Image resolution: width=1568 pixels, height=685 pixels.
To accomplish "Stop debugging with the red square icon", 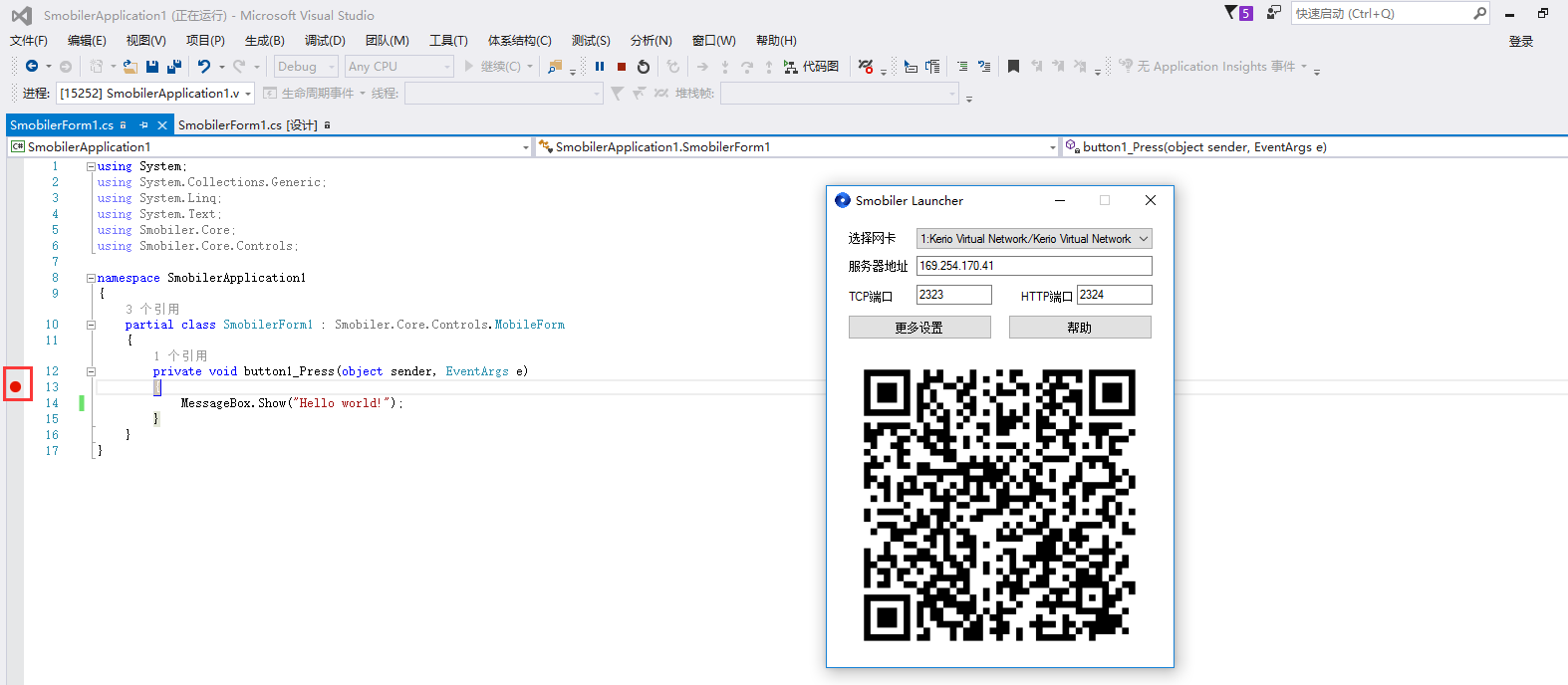I will tap(622, 67).
